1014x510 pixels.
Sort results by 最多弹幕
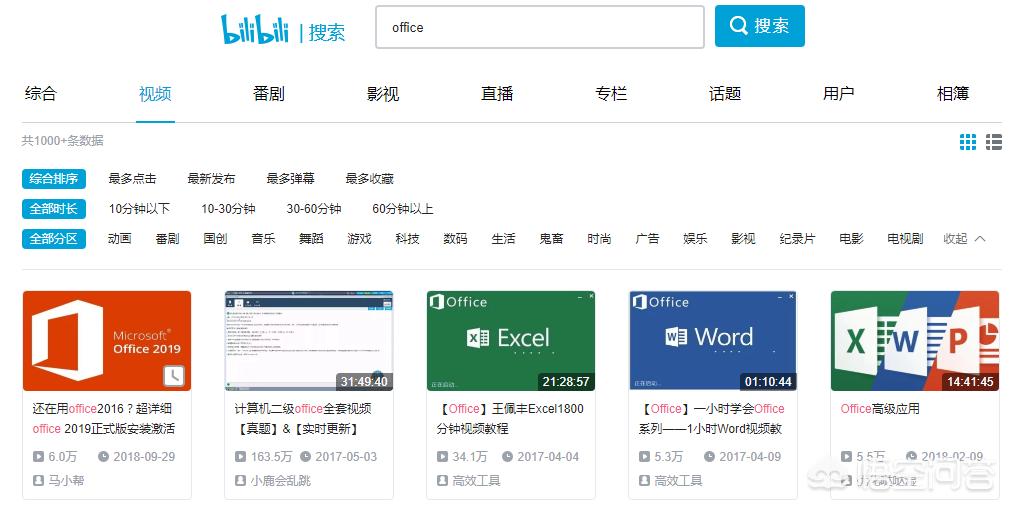[290, 178]
